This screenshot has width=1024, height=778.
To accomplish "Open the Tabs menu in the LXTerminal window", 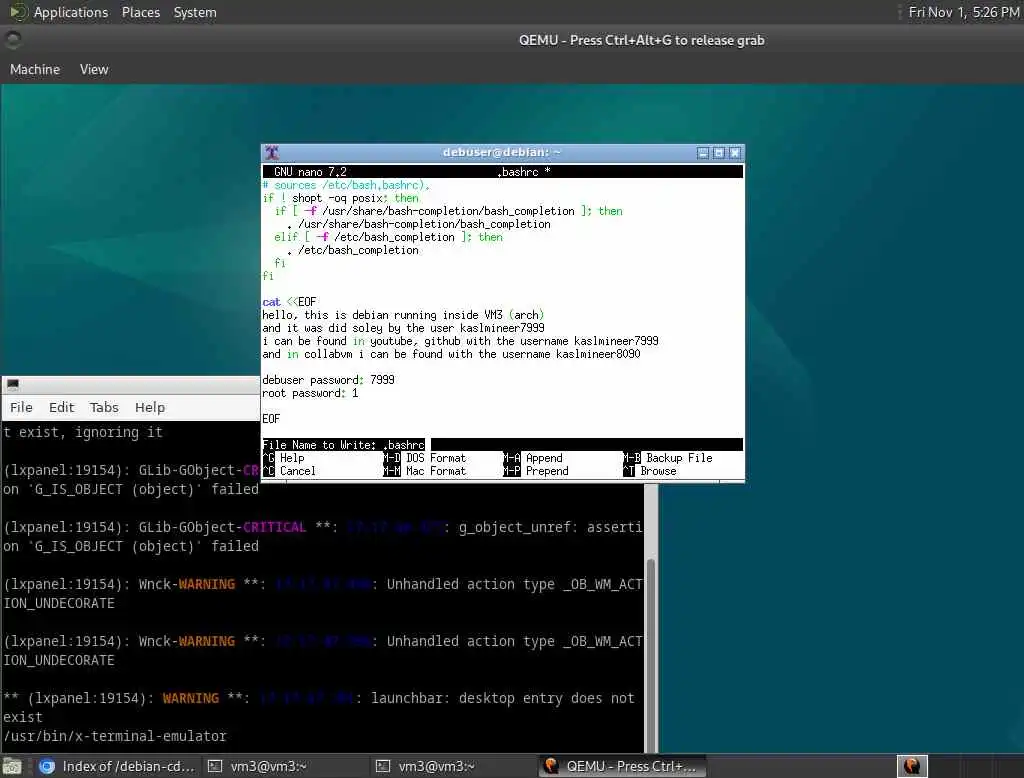I will pos(104,407).
